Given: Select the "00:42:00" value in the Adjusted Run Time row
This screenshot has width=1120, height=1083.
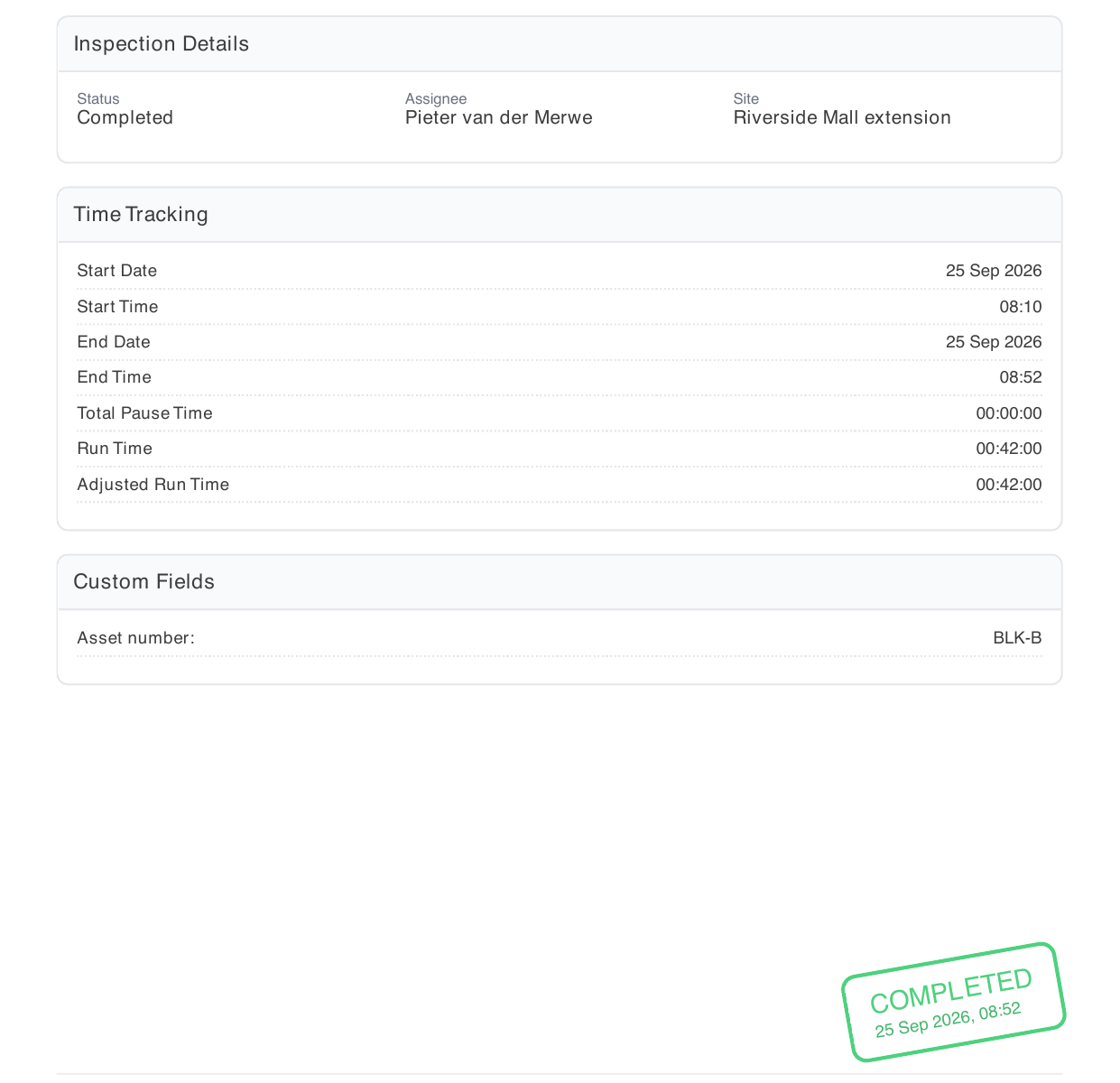Looking at the screenshot, I should click(x=1009, y=485).
